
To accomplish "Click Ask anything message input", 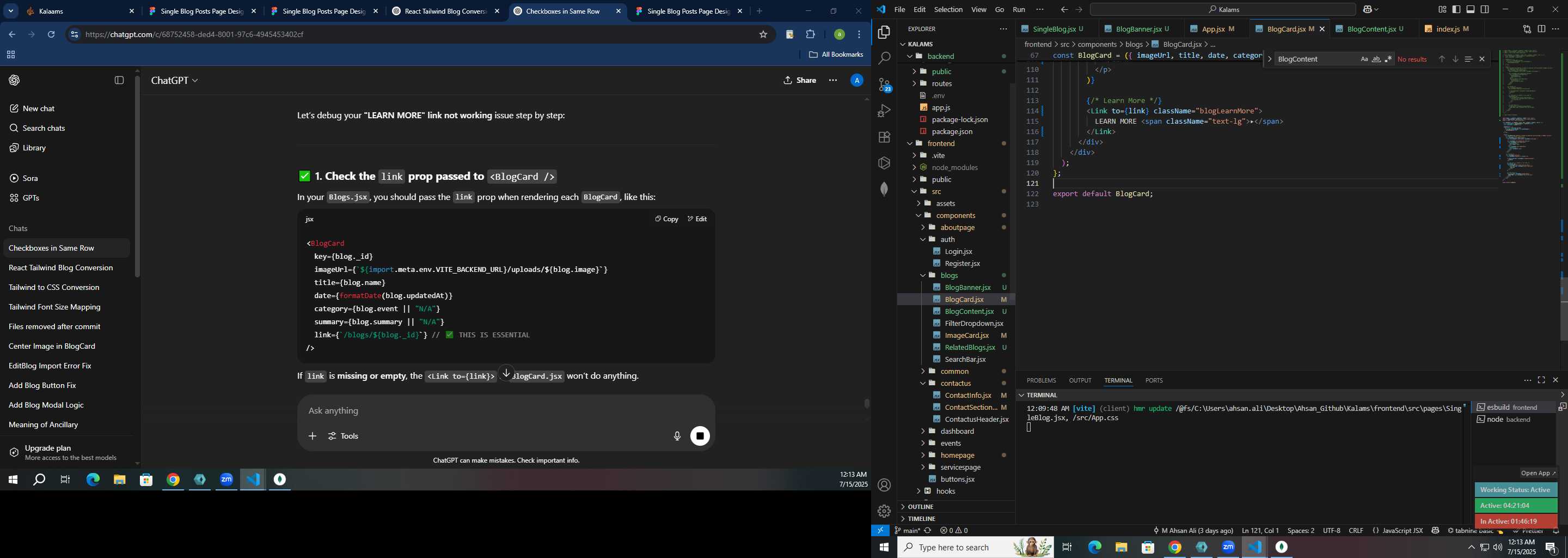I will [x=505, y=410].
